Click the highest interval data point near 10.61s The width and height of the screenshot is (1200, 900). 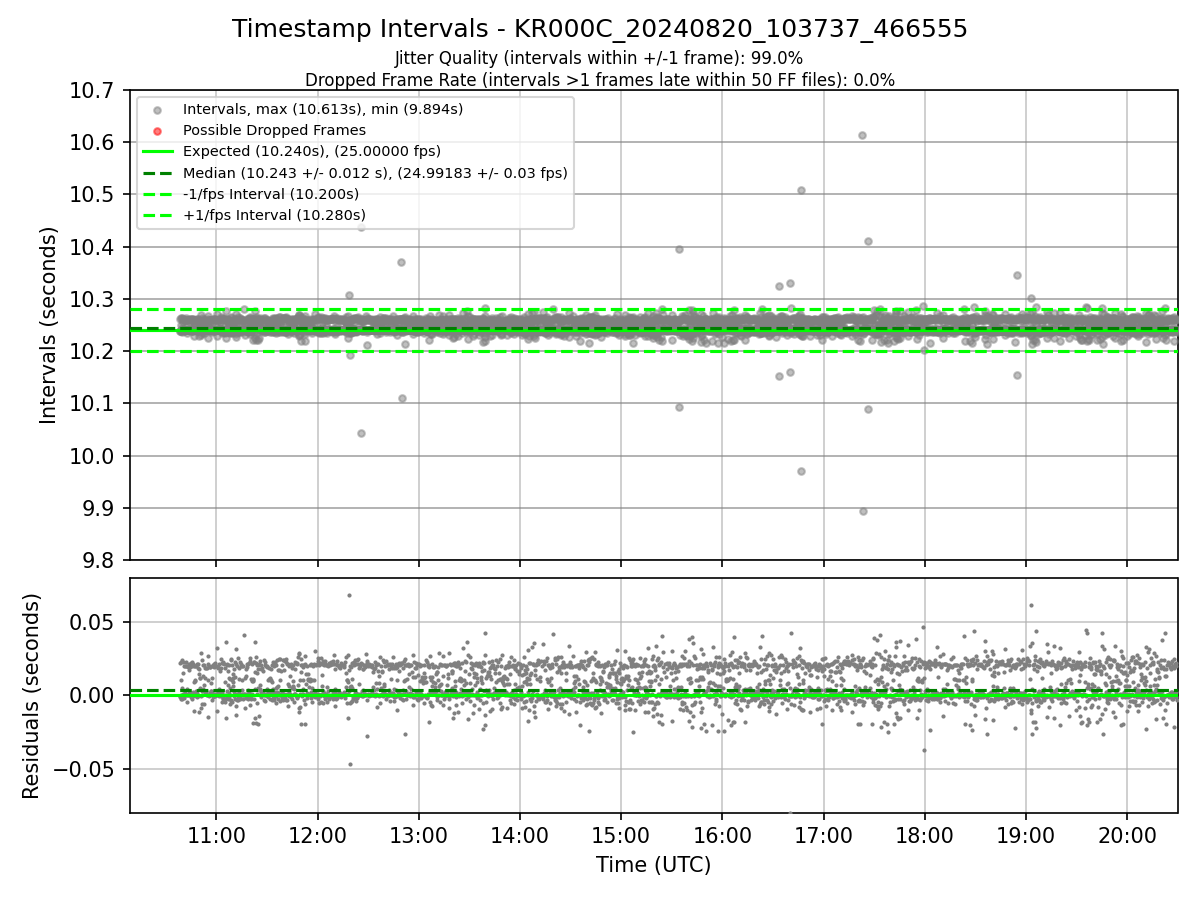pos(862,135)
